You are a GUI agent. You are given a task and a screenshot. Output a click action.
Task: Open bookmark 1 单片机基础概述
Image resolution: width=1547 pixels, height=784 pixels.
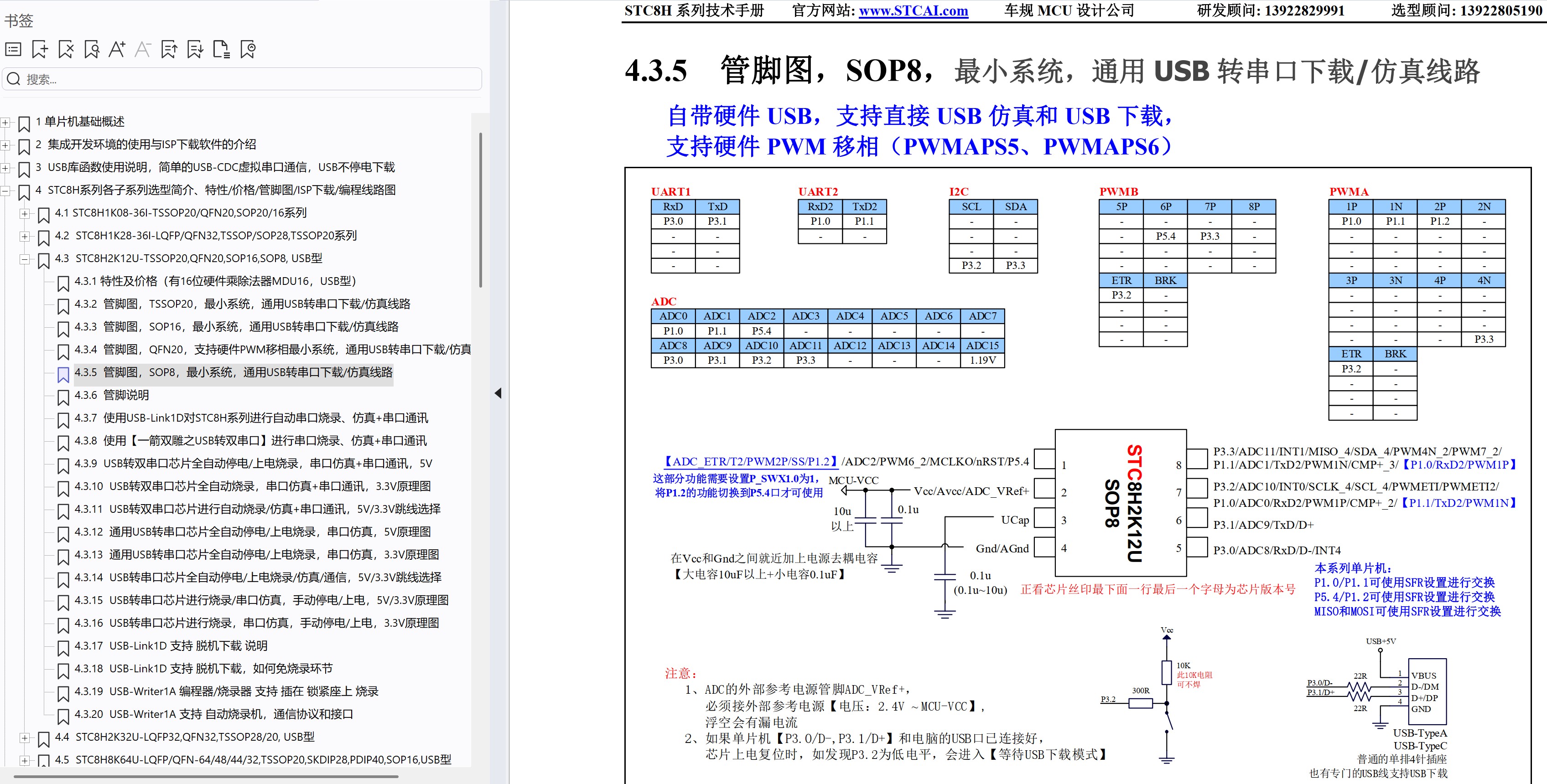tap(80, 122)
